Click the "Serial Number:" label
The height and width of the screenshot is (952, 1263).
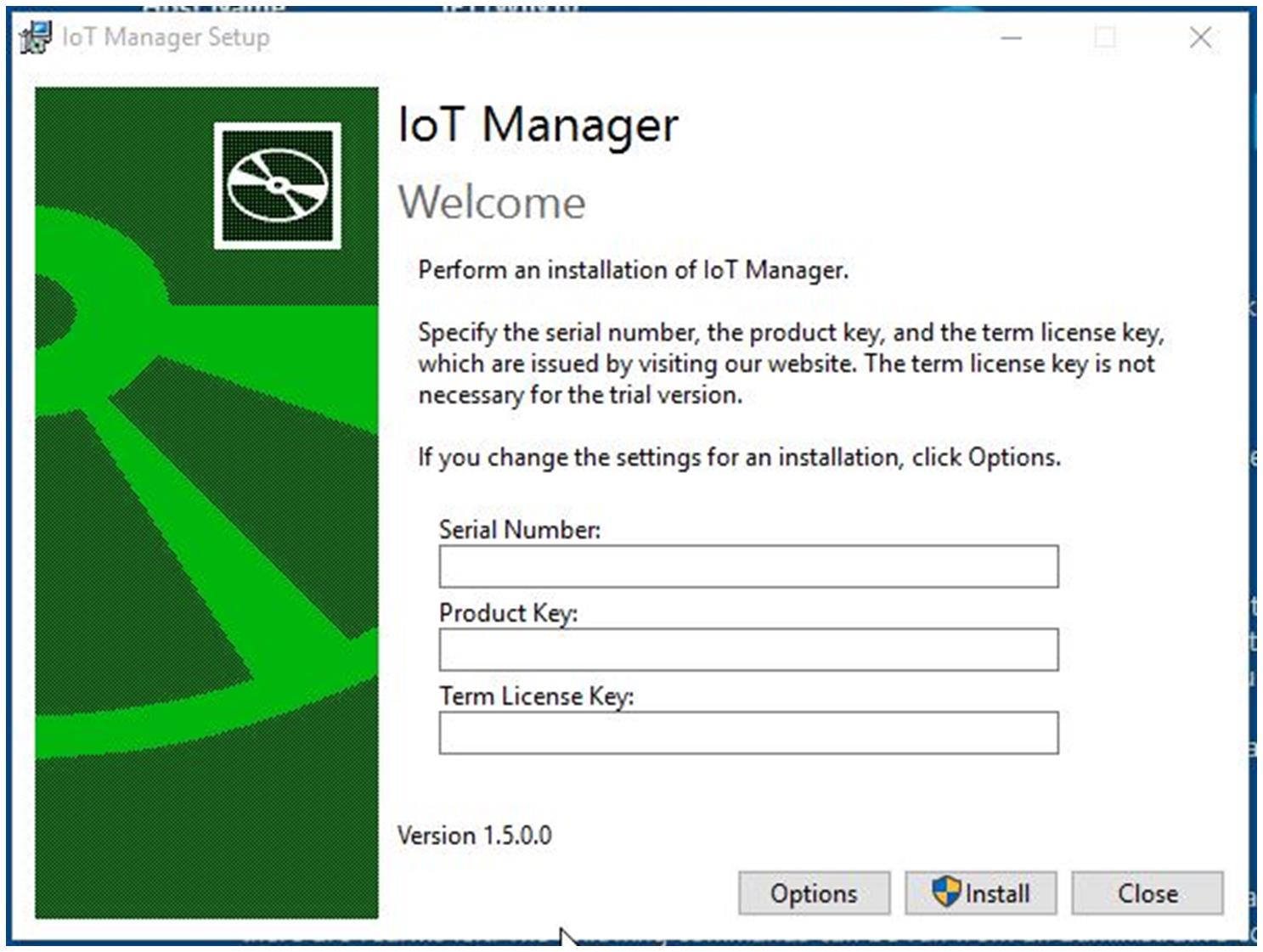pos(519,530)
